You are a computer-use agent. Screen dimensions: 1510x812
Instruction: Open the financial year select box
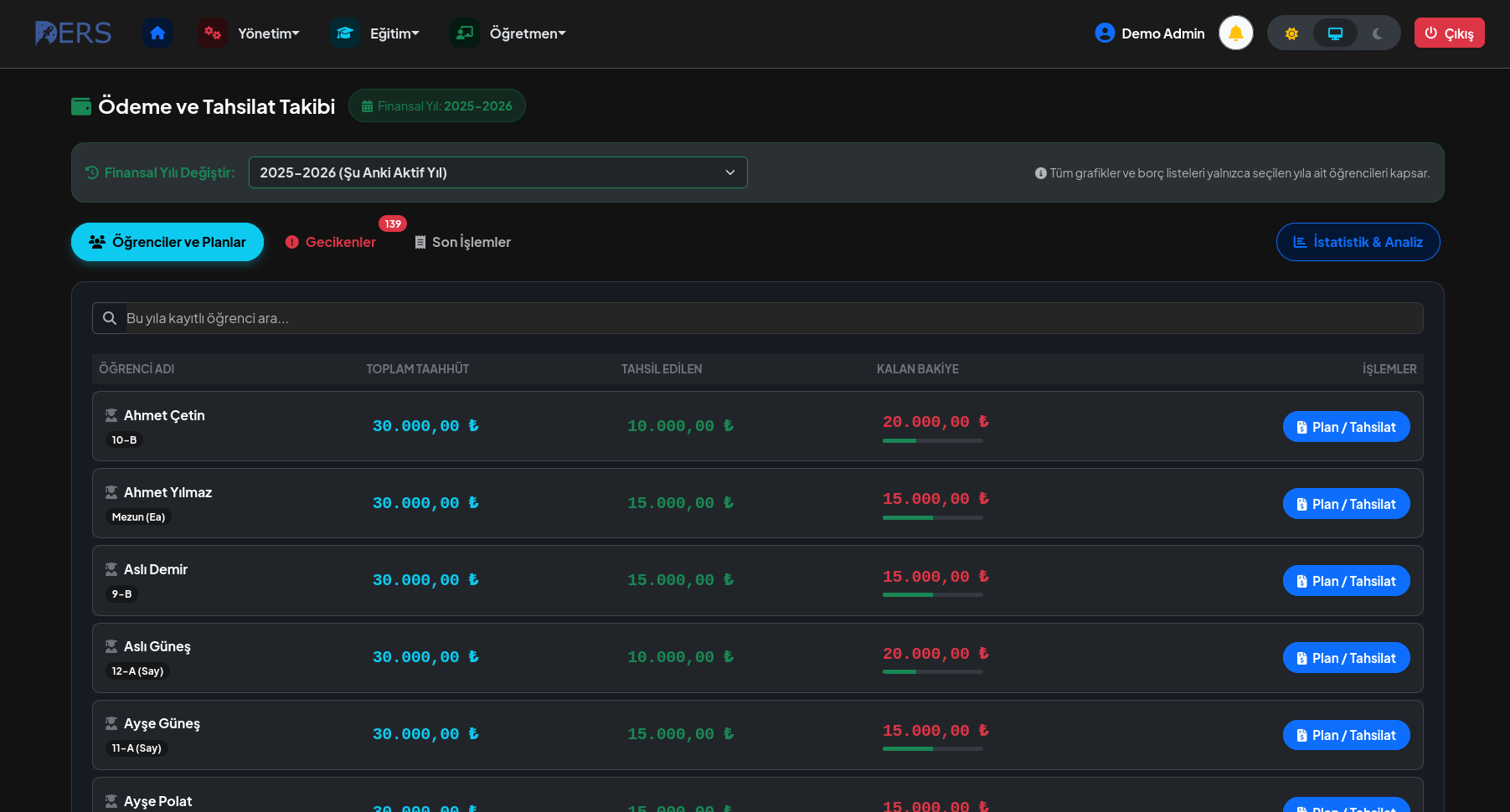point(498,172)
